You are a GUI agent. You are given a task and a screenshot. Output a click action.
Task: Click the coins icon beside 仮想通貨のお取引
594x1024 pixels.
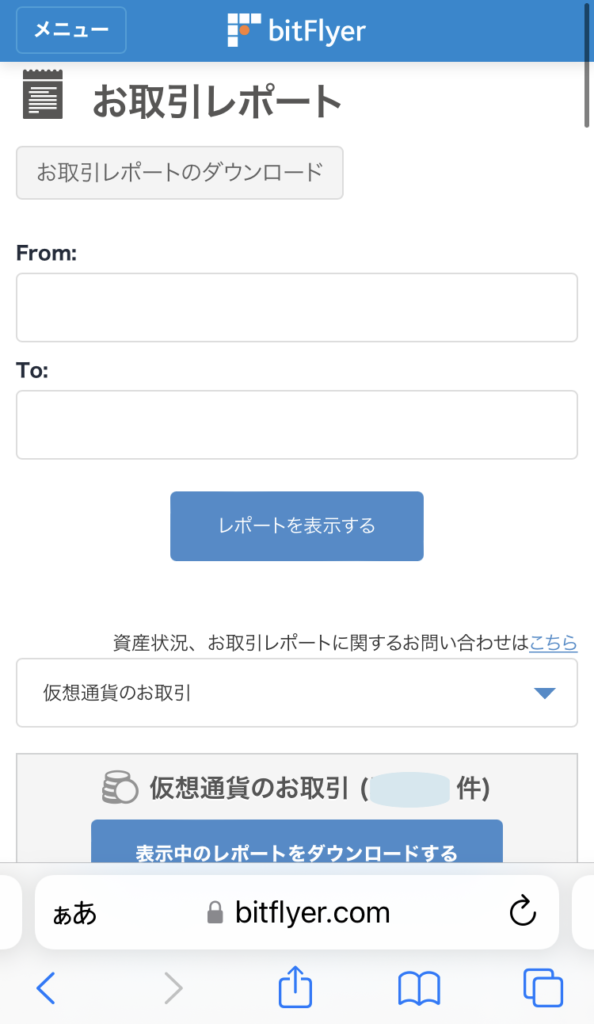[x=120, y=787]
